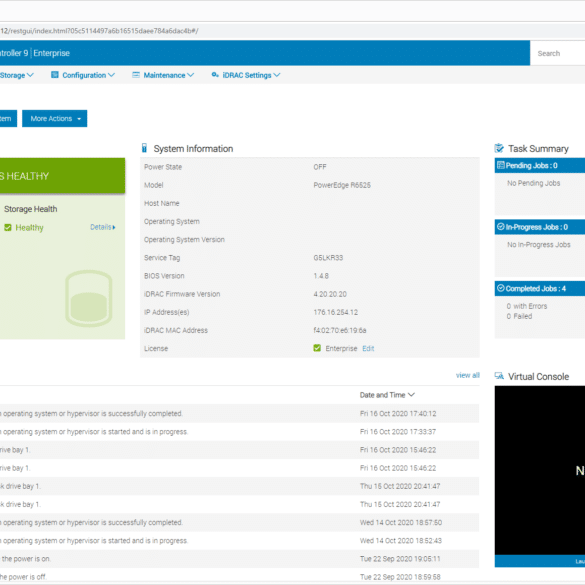Click the iDRAC Settings gear icon

click(x=215, y=75)
